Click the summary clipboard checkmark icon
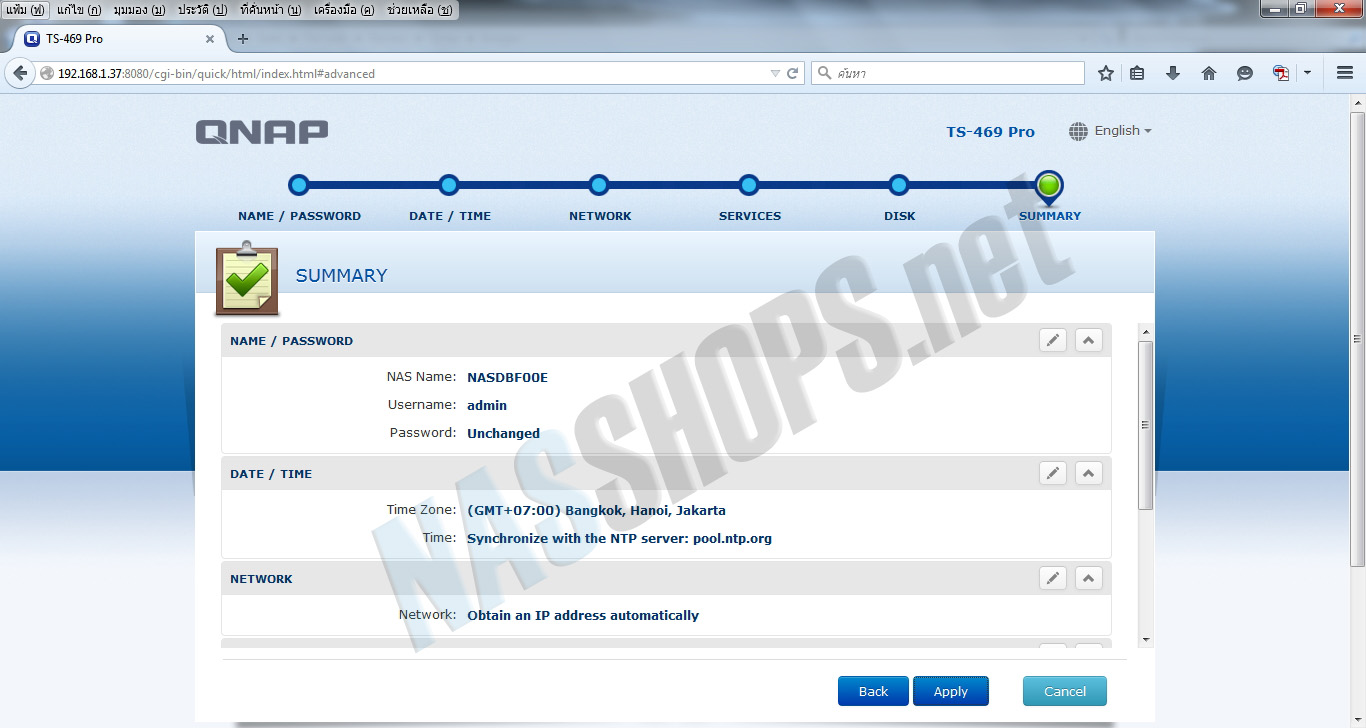The image size is (1366, 728). [x=247, y=278]
